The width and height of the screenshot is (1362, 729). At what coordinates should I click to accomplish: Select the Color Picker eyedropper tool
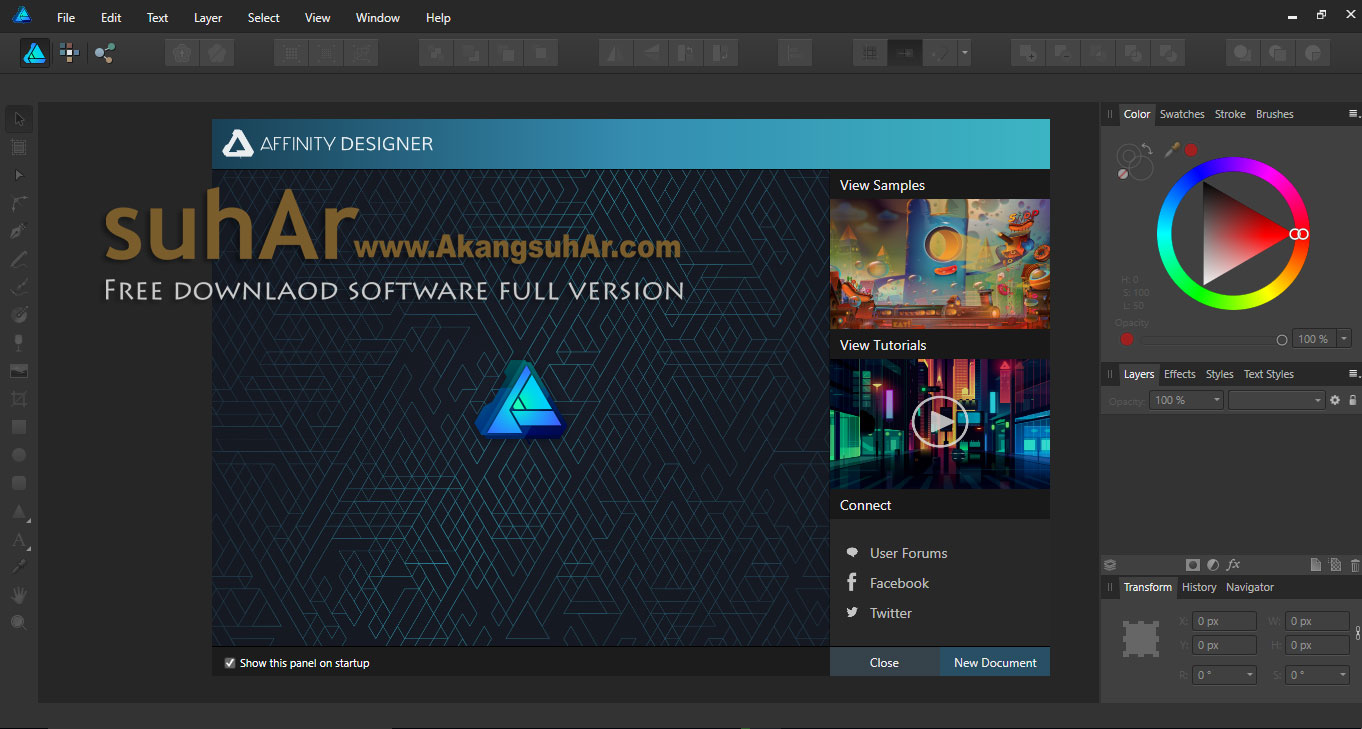19,567
